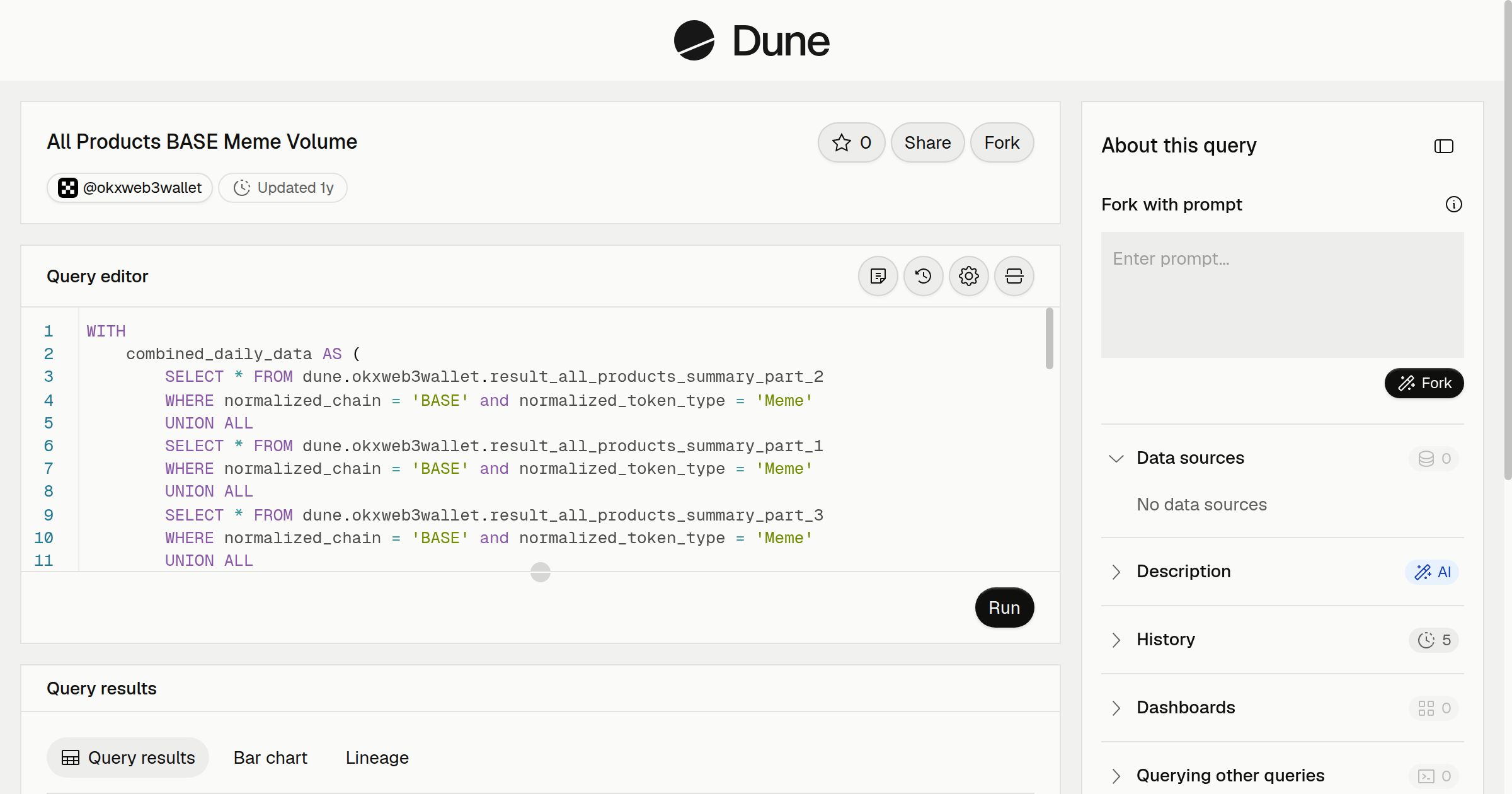Click the black Fork with wand button
Viewport: 1512px width, 794px height.
pos(1424,383)
